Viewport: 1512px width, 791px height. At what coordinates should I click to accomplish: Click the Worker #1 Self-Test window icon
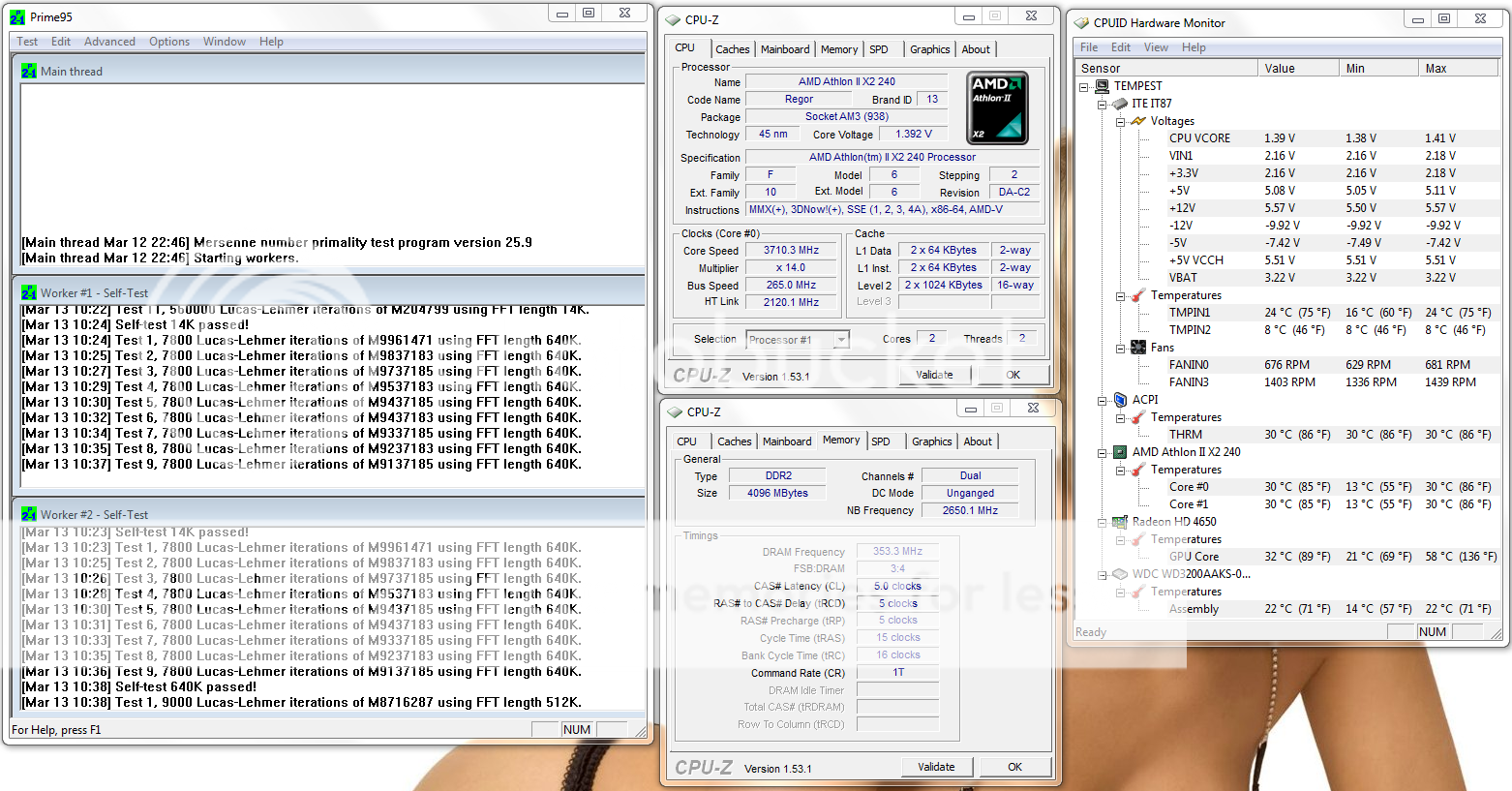tap(29, 292)
